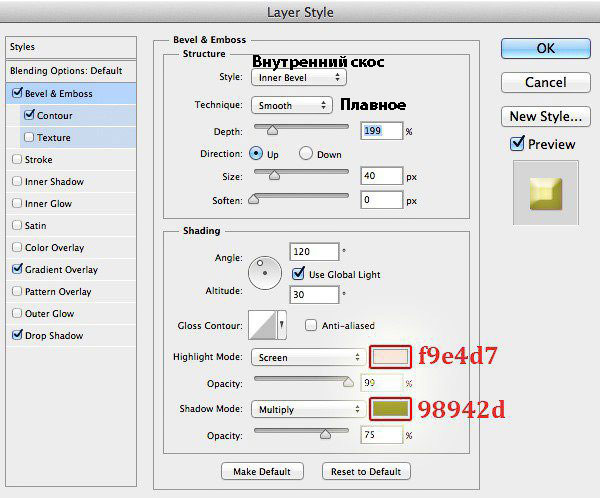Viewport: 600px width, 498px height.
Task: Click the Cancel button
Action: pyautogui.click(x=546, y=82)
